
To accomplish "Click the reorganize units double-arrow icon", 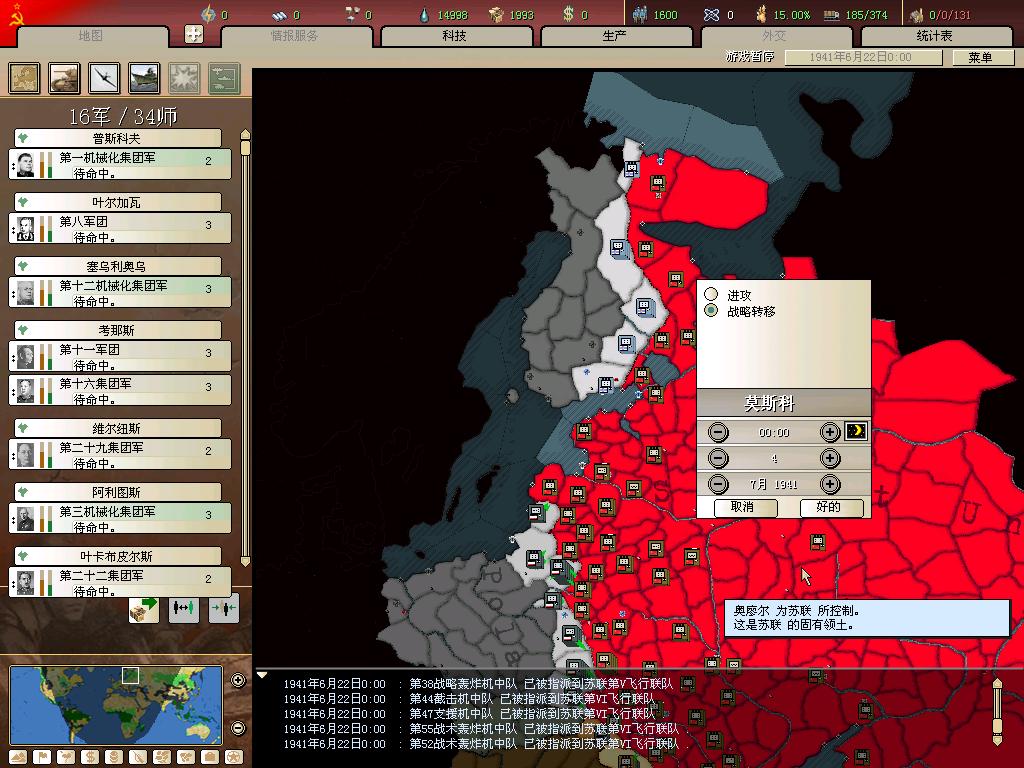I will pos(184,609).
